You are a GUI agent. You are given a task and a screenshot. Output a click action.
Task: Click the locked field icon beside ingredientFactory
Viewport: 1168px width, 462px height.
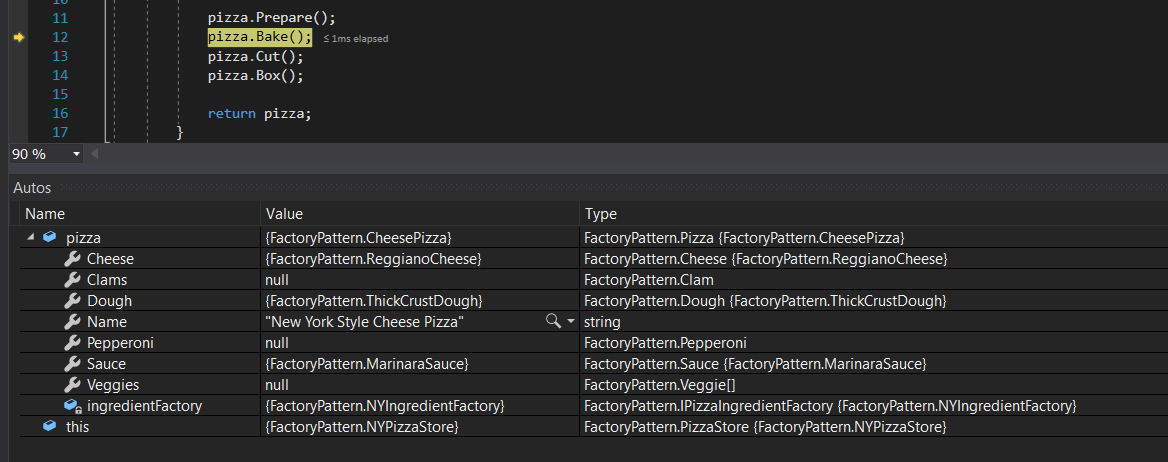tap(72, 406)
